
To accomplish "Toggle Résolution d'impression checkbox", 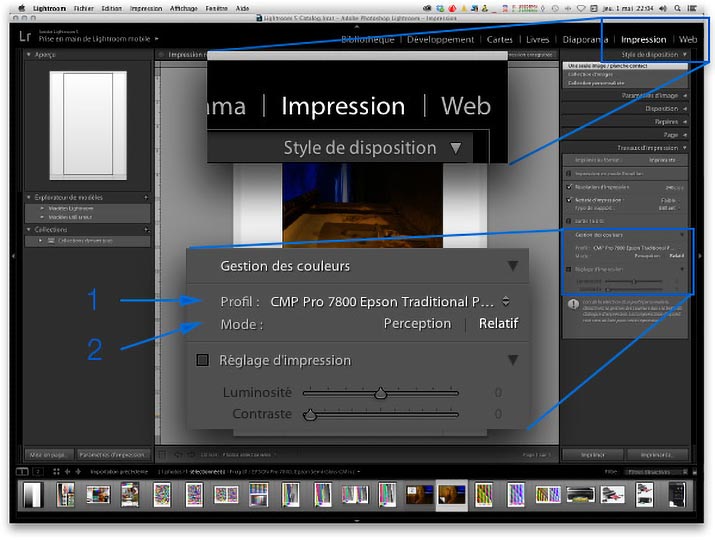I will 569,187.
